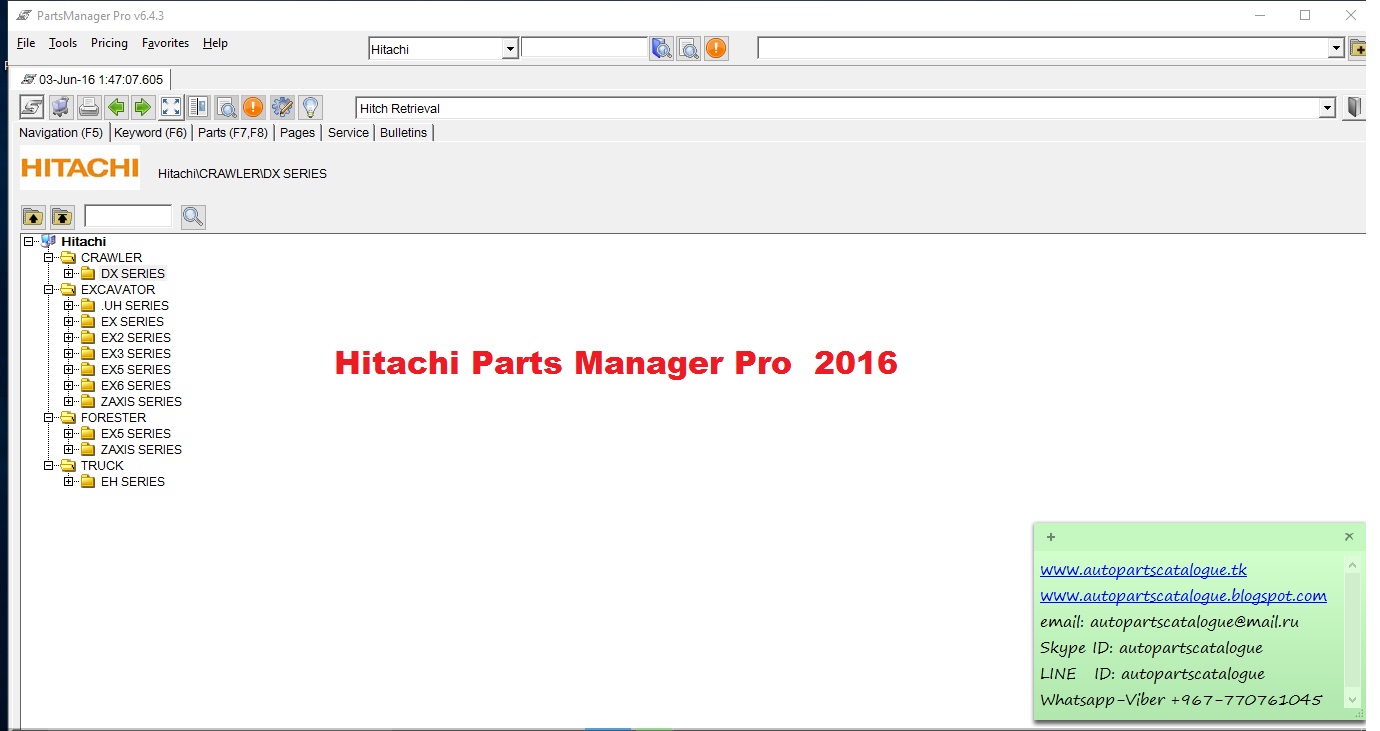This screenshot has height=731, width=1380.
Task: Expand the EX2 SERIES node
Action: click(x=68, y=337)
